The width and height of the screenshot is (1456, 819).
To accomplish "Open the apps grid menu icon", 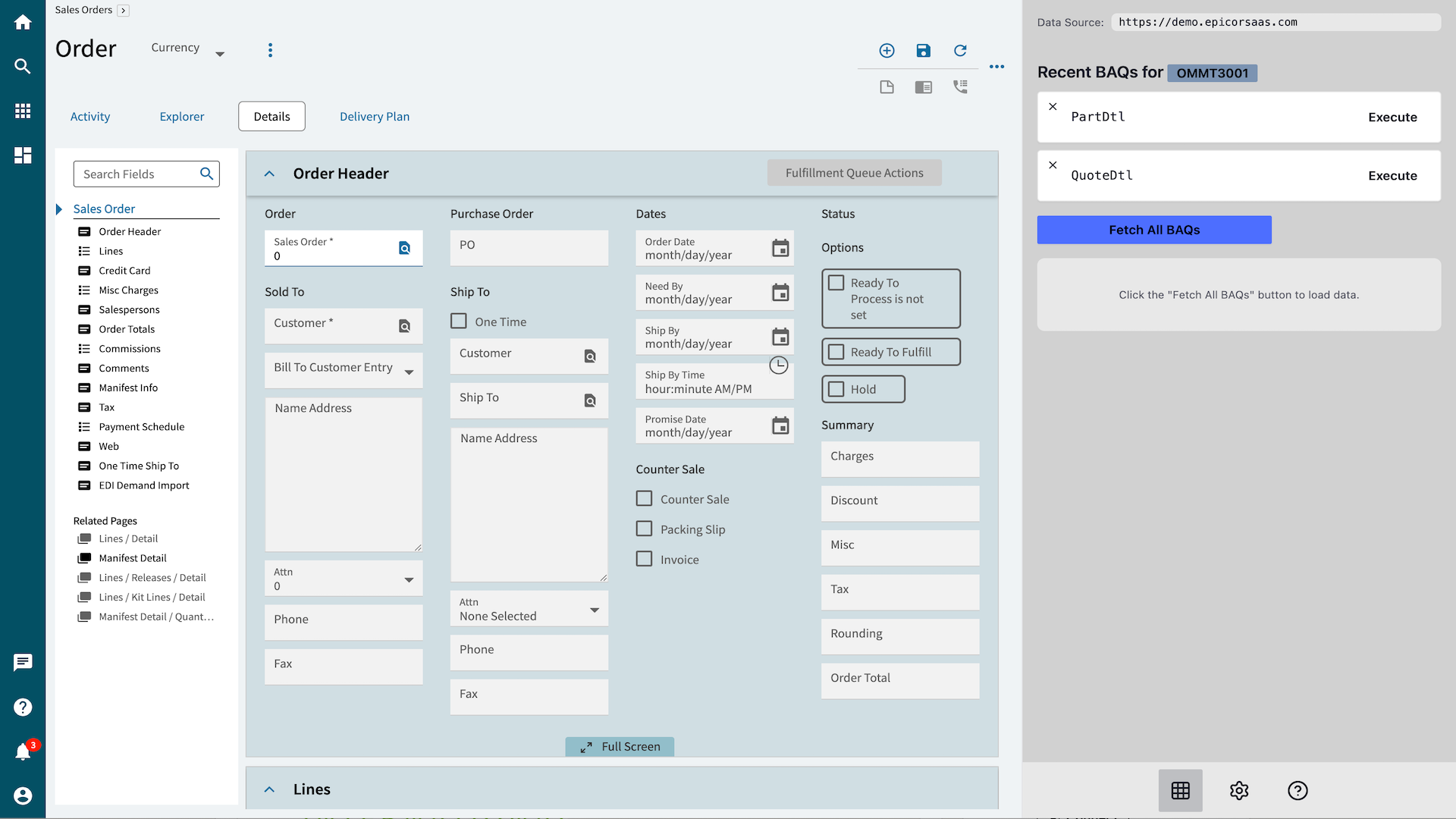I will [x=23, y=111].
